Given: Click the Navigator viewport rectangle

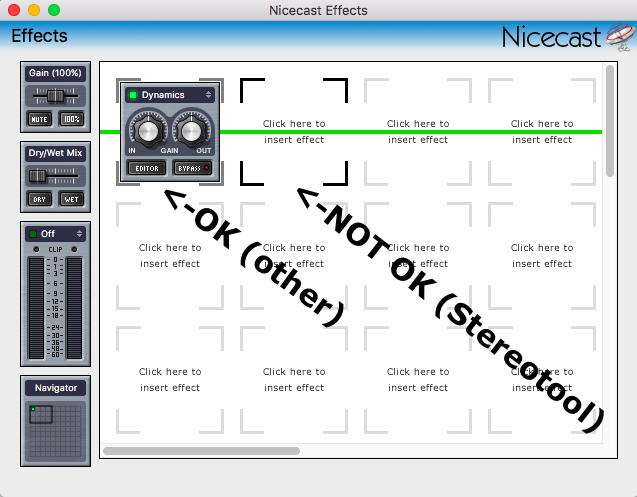Looking at the screenshot, I should 41,415.
